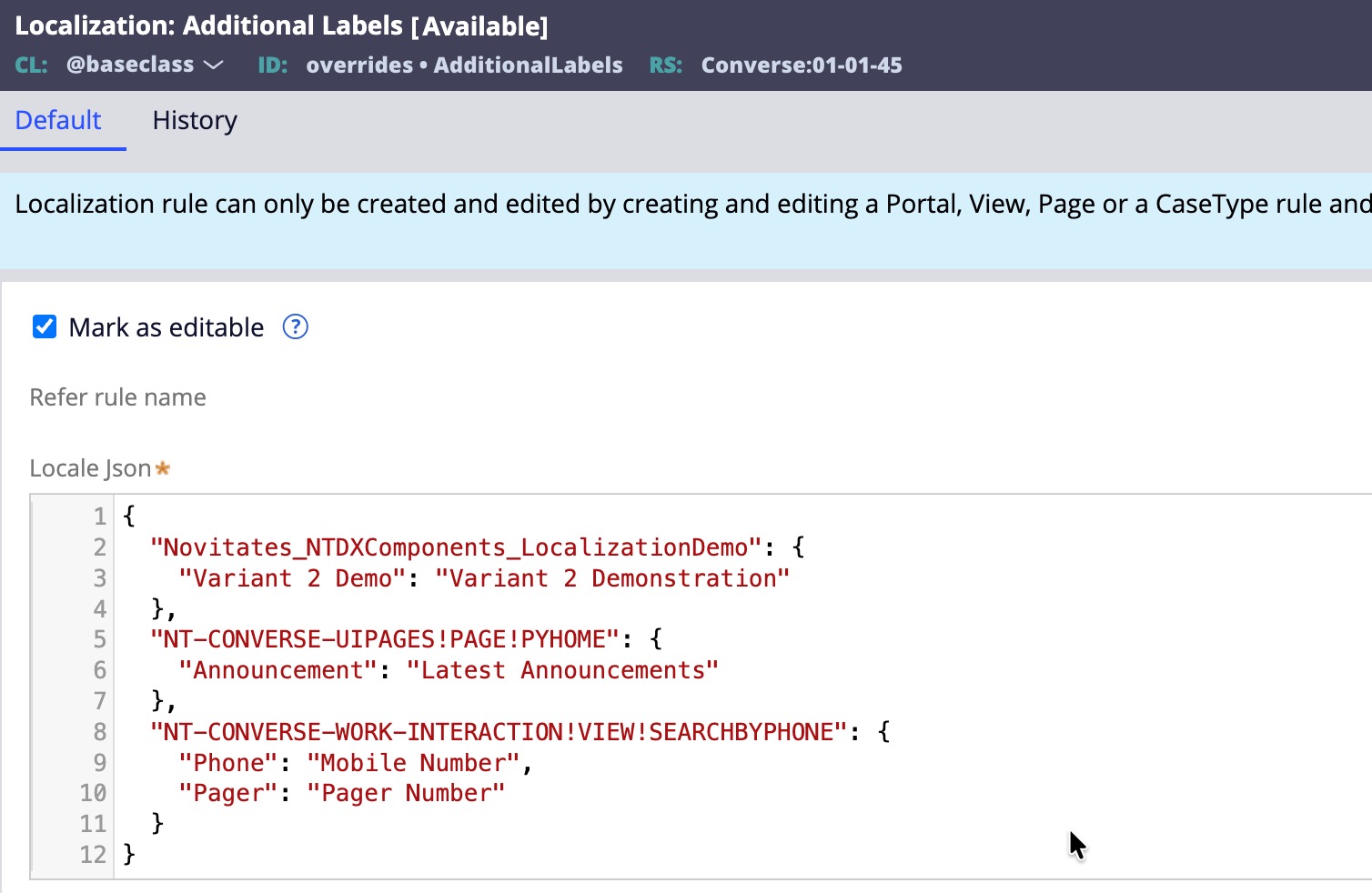This screenshot has width=1372, height=893.
Task: Open the help icon beside Mark as editable
Action: [296, 327]
